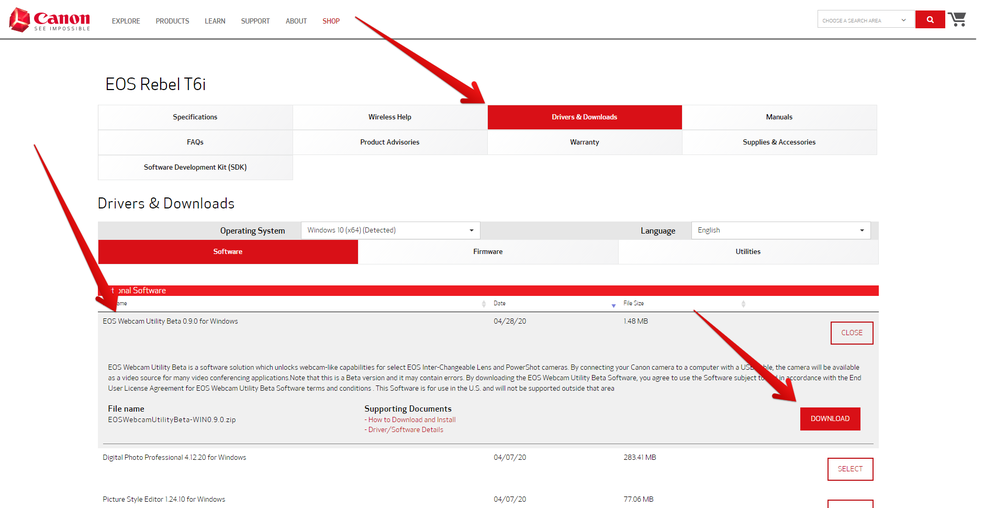Image resolution: width=984 pixels, height=508 pixels.
Task: Open the Explore menu
Action: (x=126, y=21)
